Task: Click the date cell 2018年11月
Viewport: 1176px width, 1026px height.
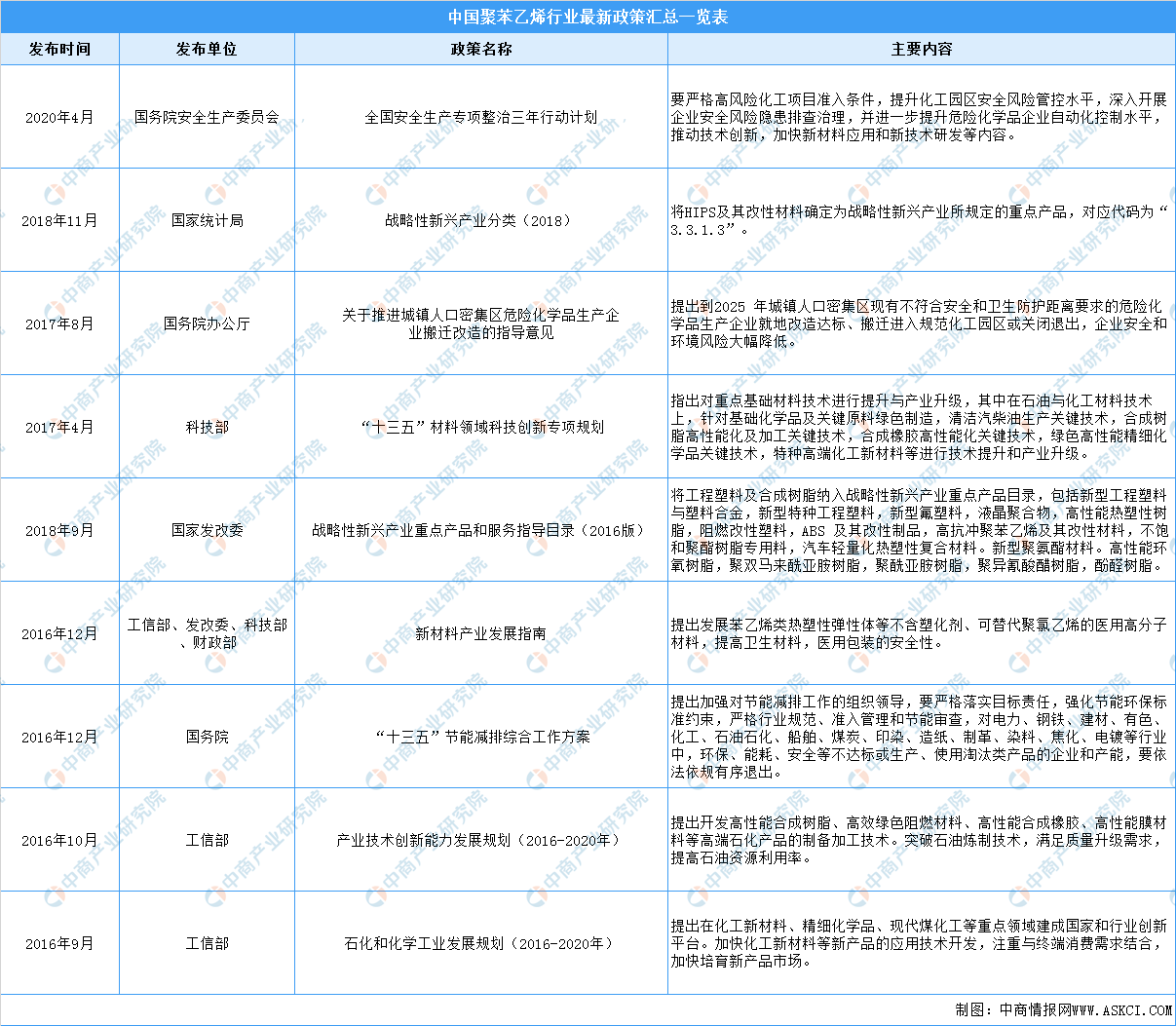Action: pos(59,220)
